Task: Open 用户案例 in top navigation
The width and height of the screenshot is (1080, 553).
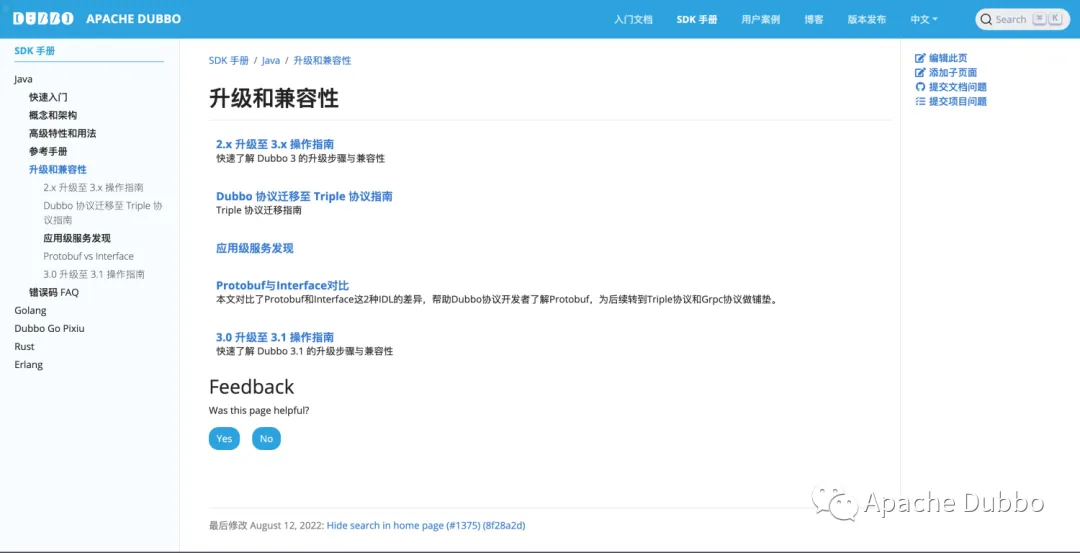Action: (760, 19)
